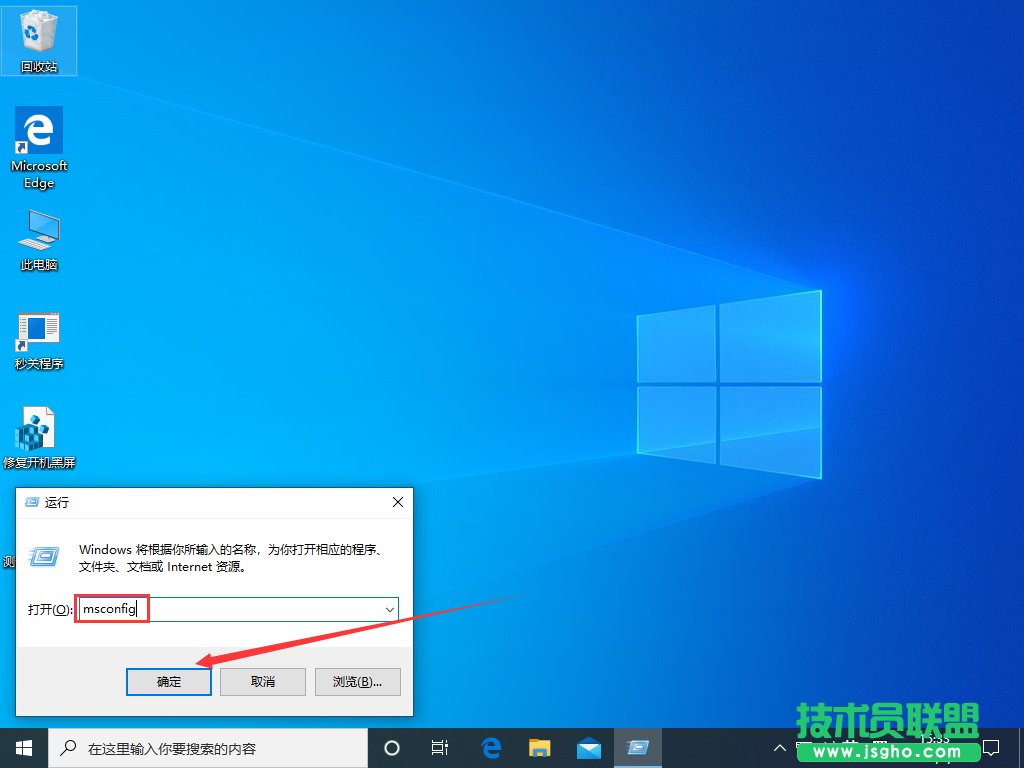Select the active Run dialog taskbar icon

click(x=637, y=747)
